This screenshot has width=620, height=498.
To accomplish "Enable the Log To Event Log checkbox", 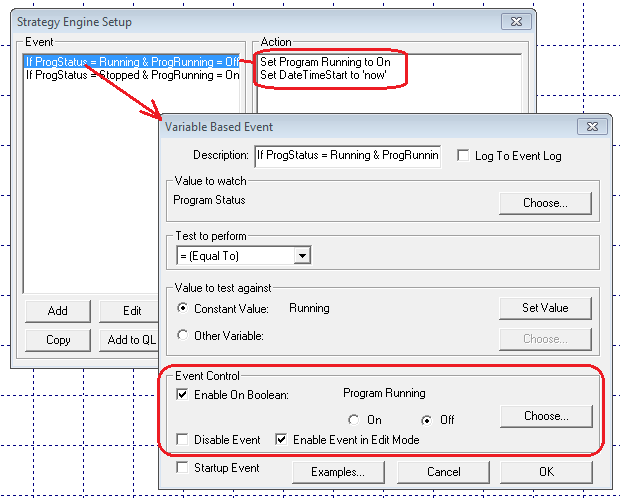I will tap(463, 155).
